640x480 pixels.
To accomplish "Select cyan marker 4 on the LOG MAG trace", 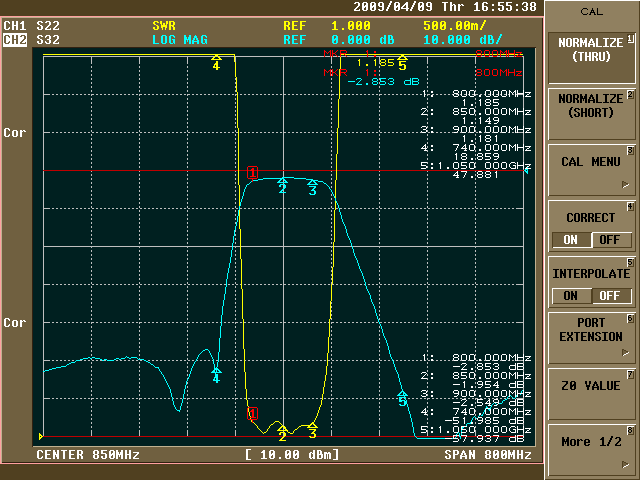I will pos(216,376).
